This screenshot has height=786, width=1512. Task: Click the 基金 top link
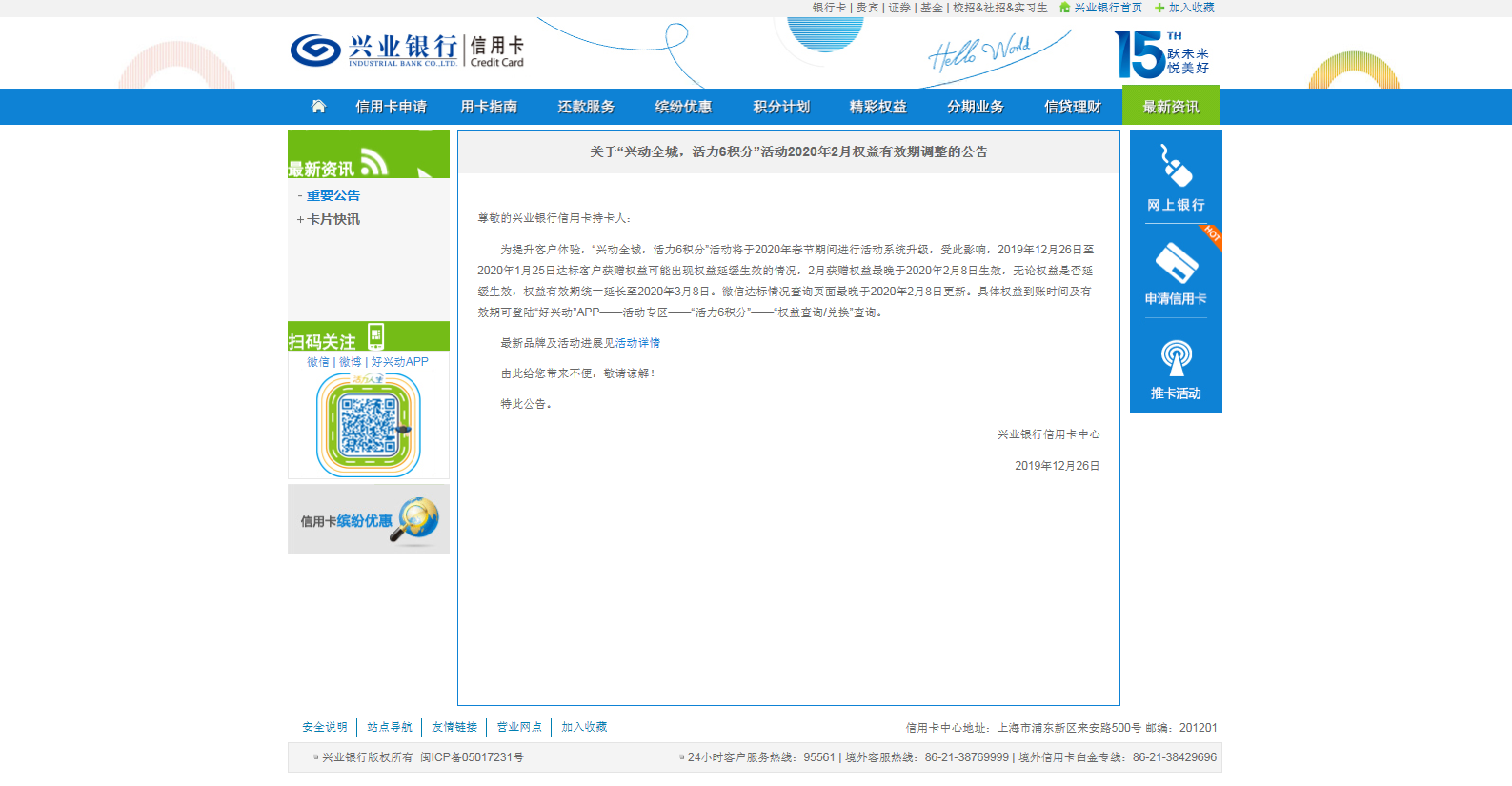tap(932, 8)
